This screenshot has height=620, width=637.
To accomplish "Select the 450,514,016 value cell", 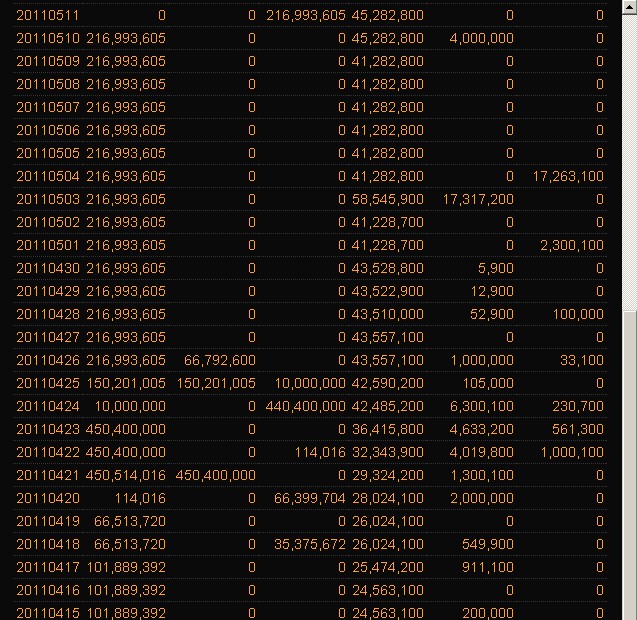I will [126, 475].
